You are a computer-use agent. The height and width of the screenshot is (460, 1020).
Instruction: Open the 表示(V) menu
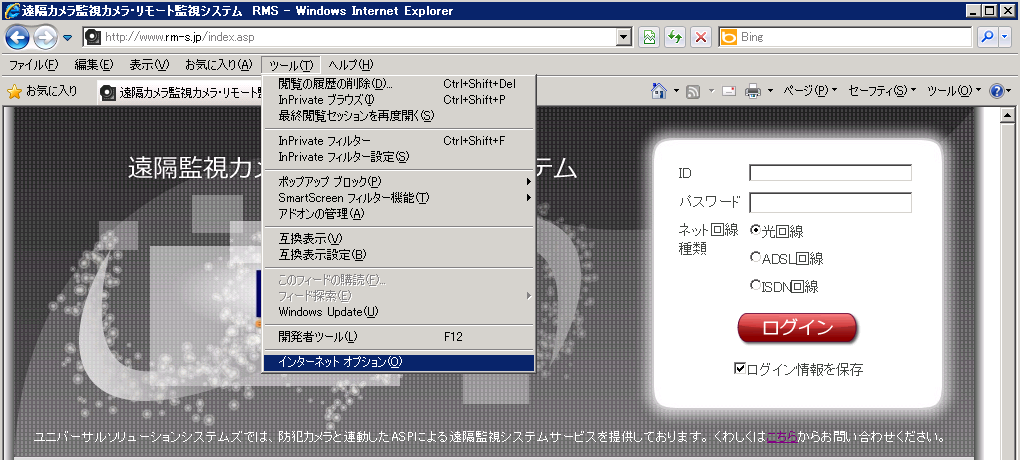point(149,65)
